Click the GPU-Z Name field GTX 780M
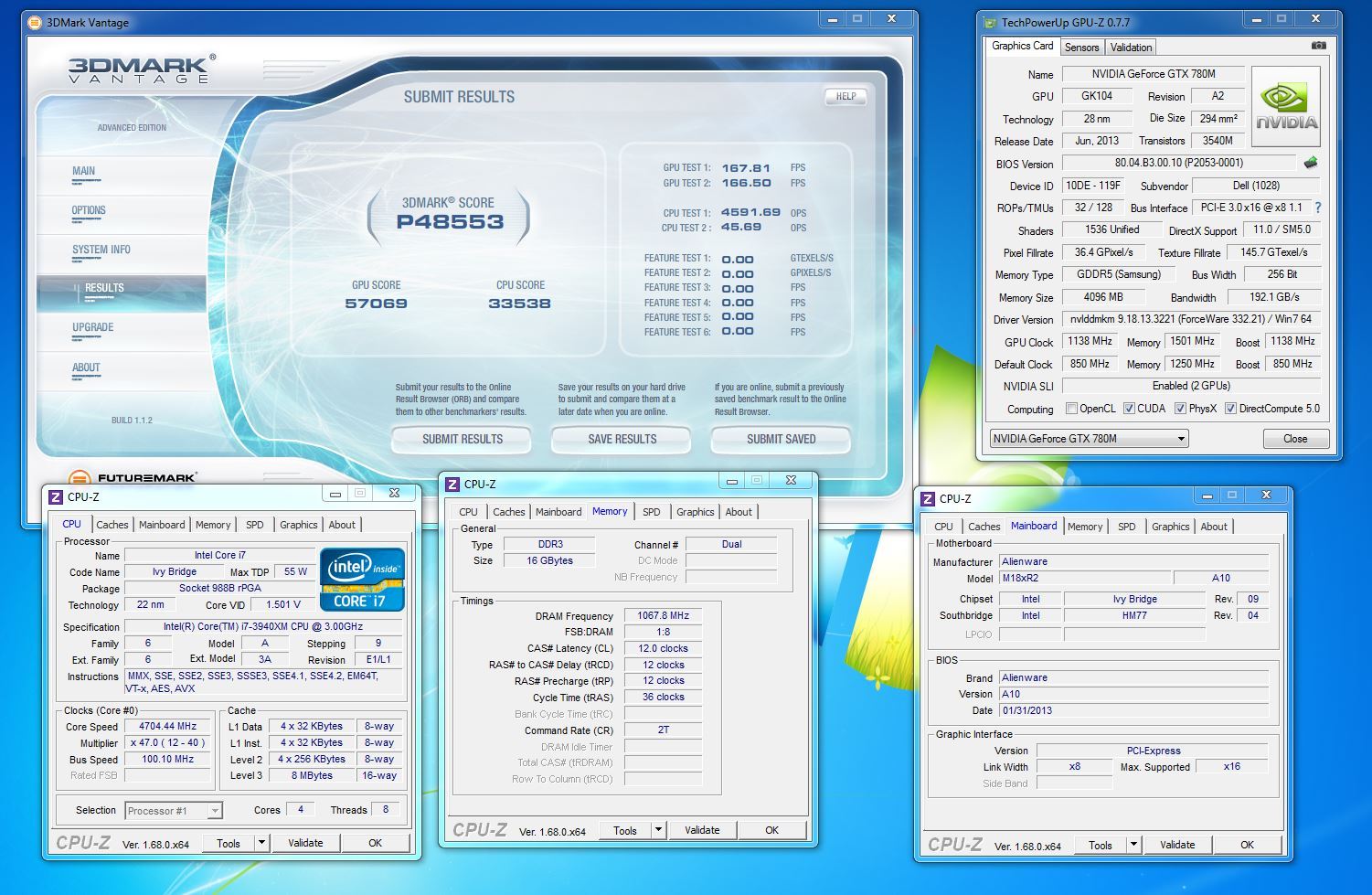The image size is (1372, 895). 1154,74
